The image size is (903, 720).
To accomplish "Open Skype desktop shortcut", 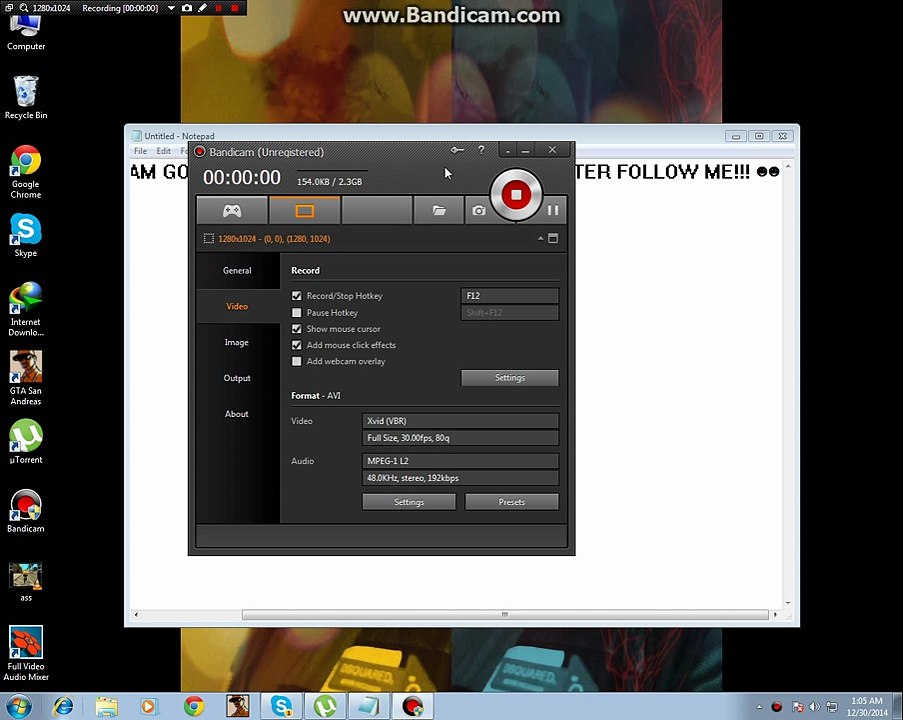I will 26,235.
